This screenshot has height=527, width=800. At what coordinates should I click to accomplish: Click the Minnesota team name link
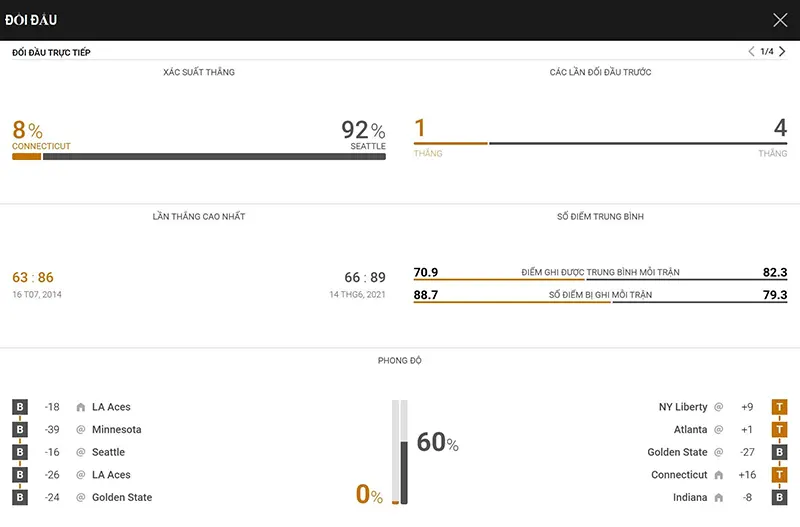116,430
